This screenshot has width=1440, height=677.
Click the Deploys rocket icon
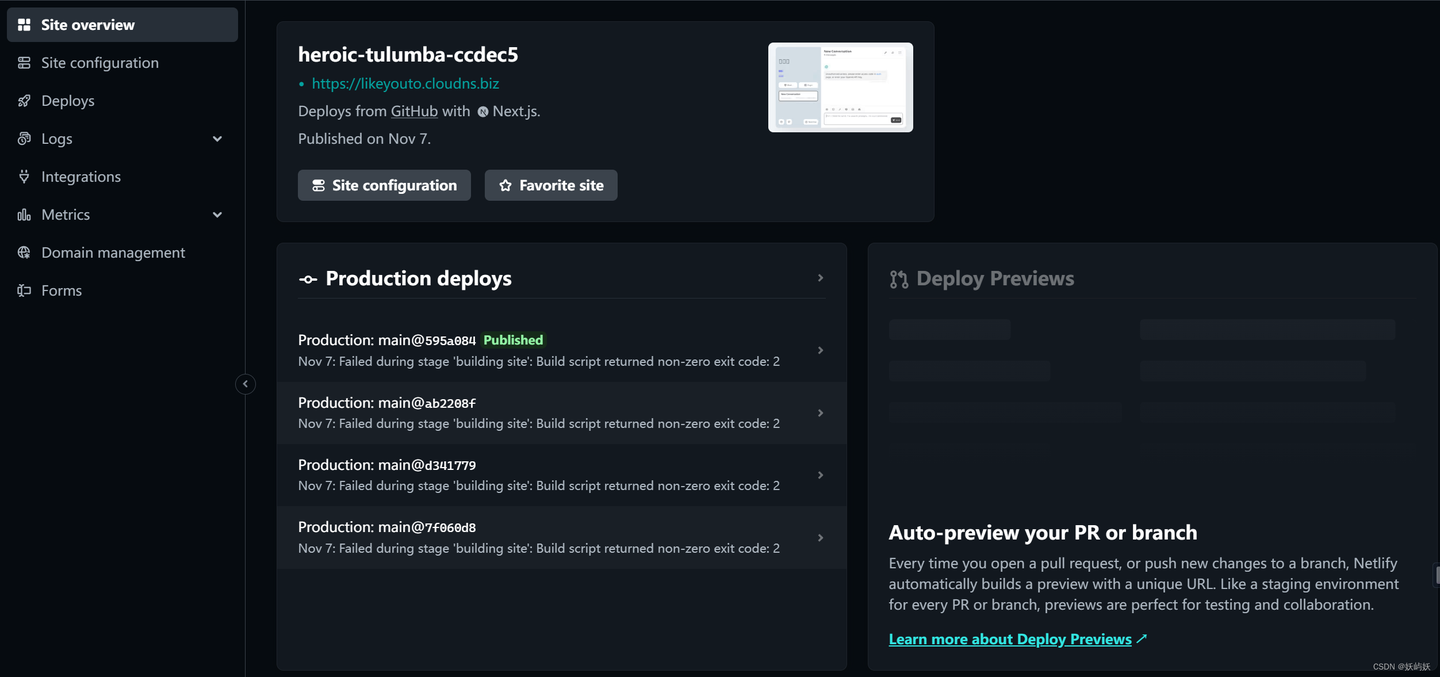coord(24,101)
